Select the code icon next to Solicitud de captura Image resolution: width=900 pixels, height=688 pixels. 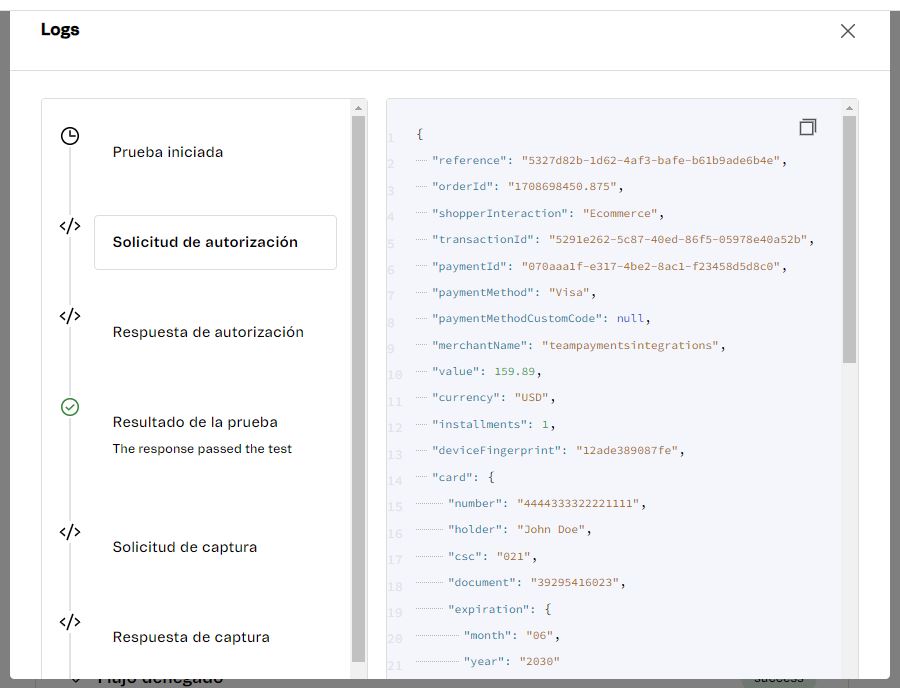click(69, 532)
